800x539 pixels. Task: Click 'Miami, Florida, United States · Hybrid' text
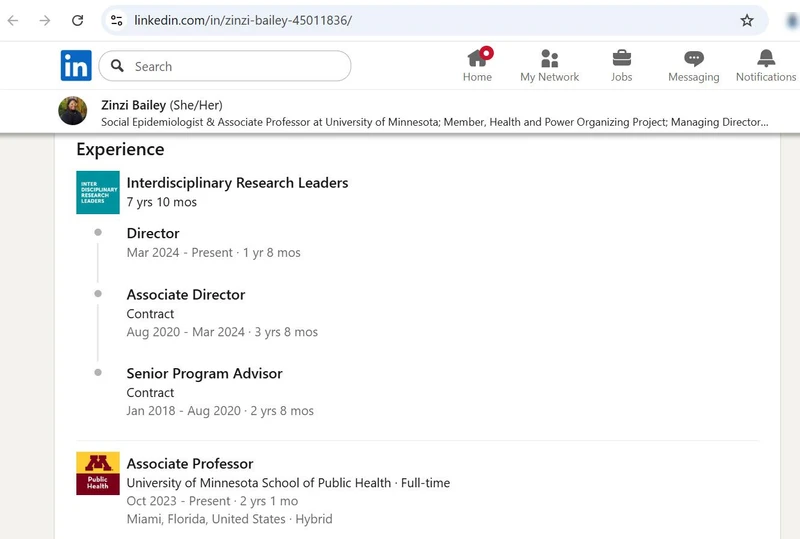(230, 519)
